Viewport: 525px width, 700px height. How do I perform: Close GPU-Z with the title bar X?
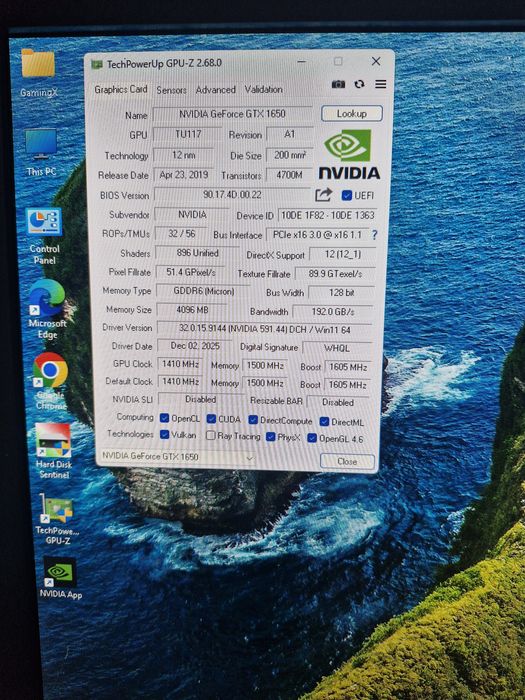tap(376, 61)
